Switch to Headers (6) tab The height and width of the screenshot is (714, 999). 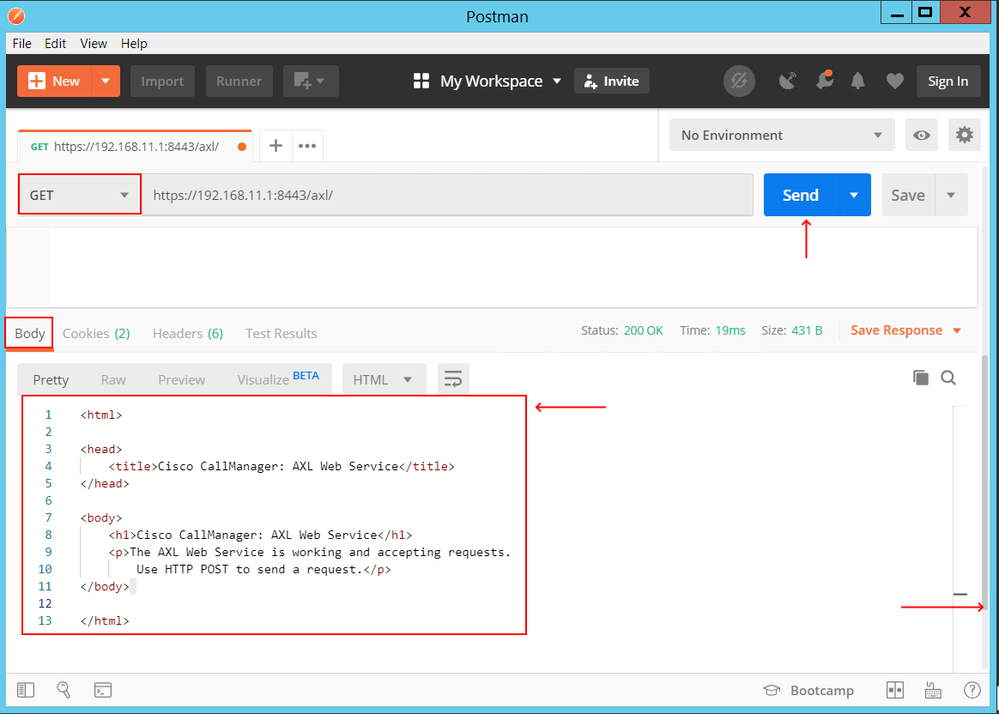click(188, 333)
